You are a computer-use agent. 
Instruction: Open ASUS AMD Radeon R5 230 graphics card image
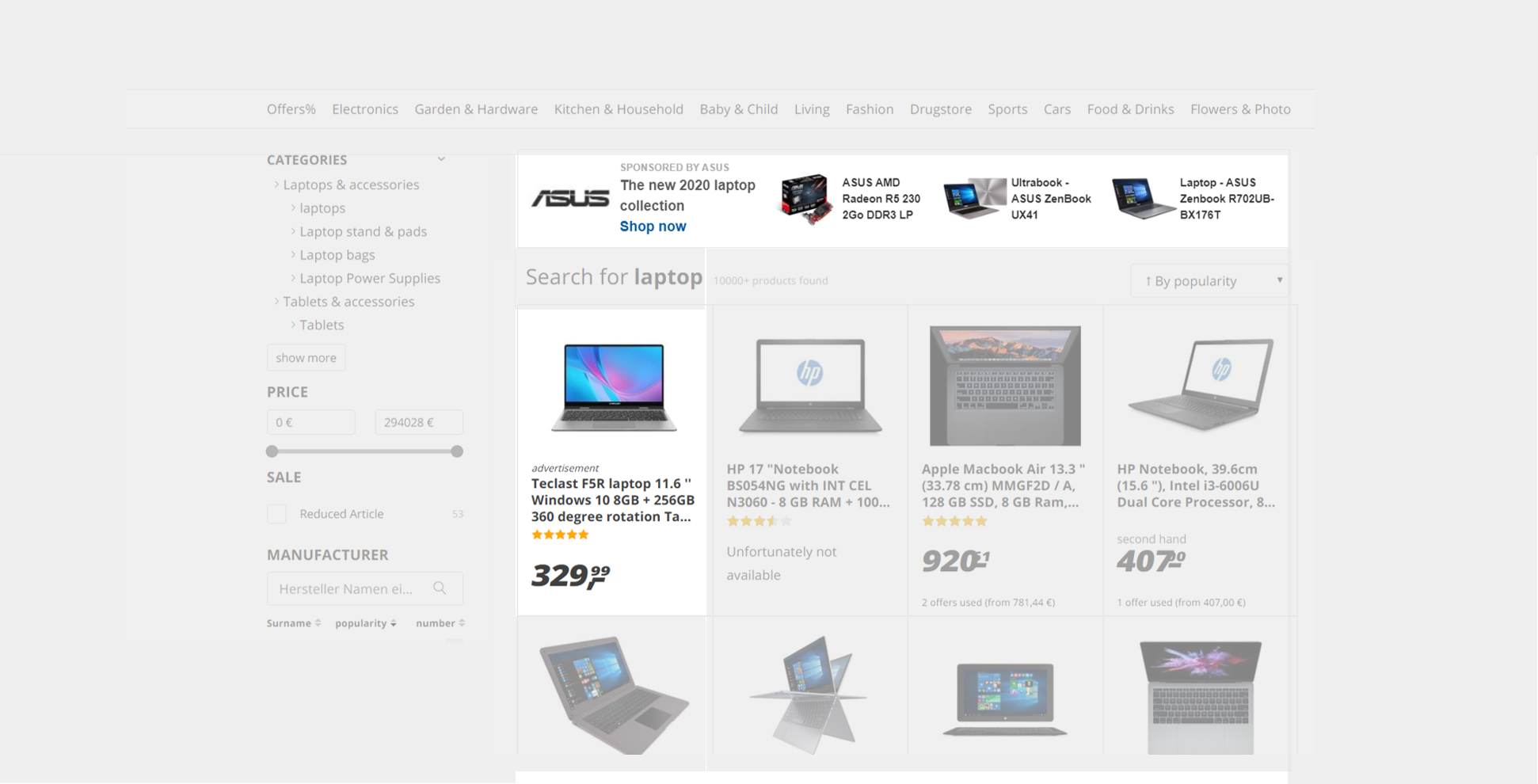(806, 200)
